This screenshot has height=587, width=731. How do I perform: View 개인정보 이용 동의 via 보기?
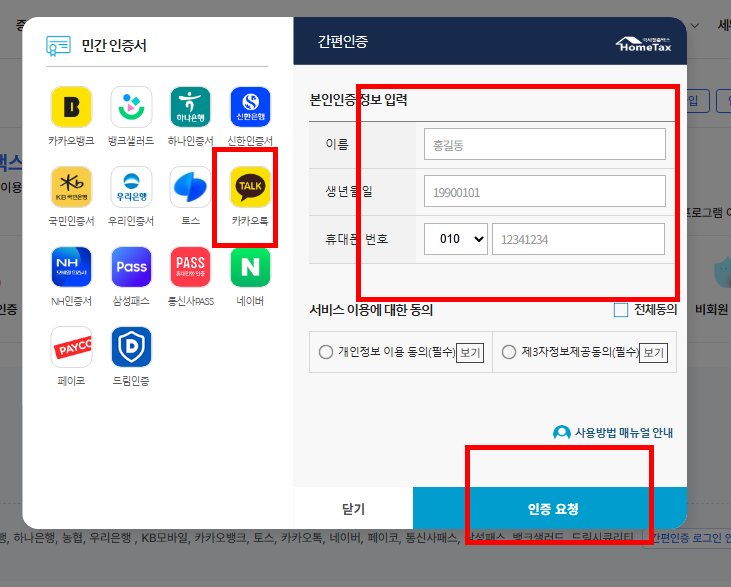click(x=469, y=352)
